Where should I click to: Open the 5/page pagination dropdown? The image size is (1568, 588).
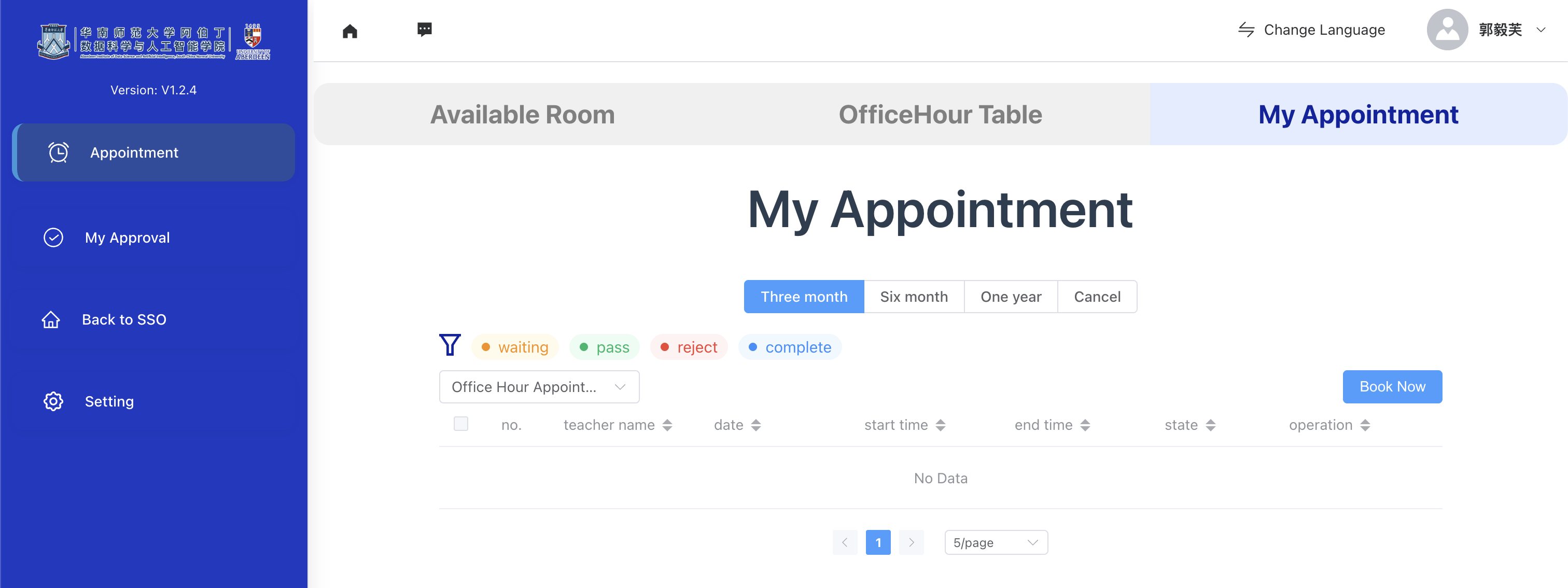[x=995, y=542]
